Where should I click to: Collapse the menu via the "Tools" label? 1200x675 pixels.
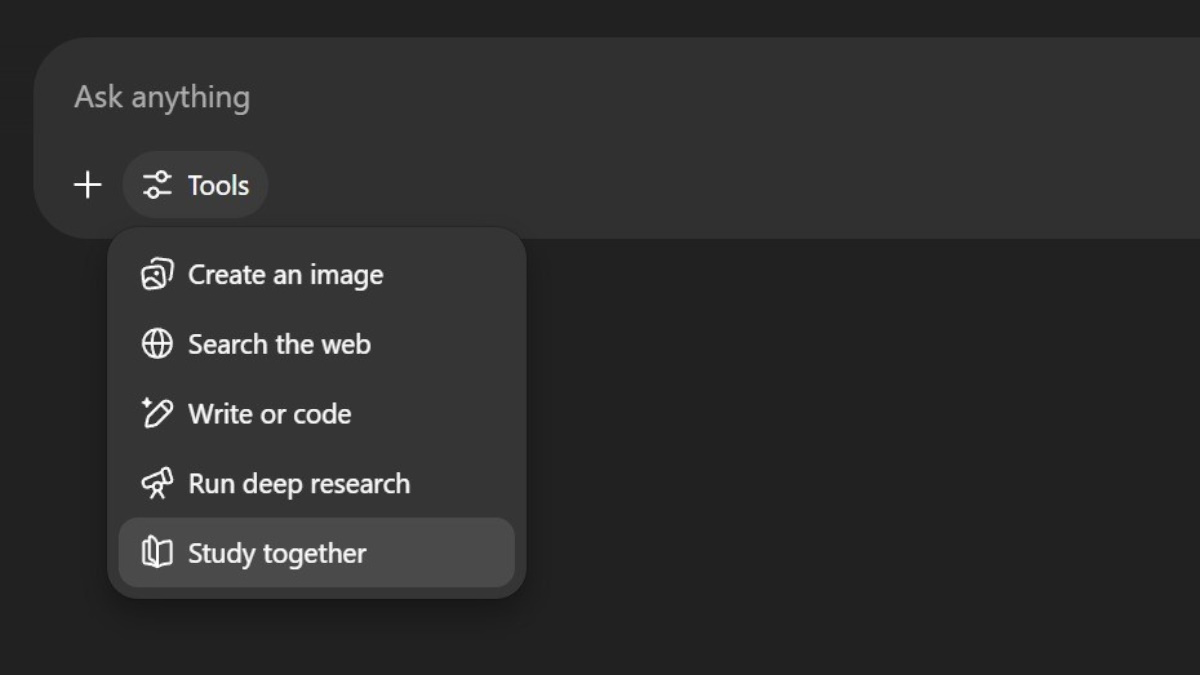click(x=218, y=185)
